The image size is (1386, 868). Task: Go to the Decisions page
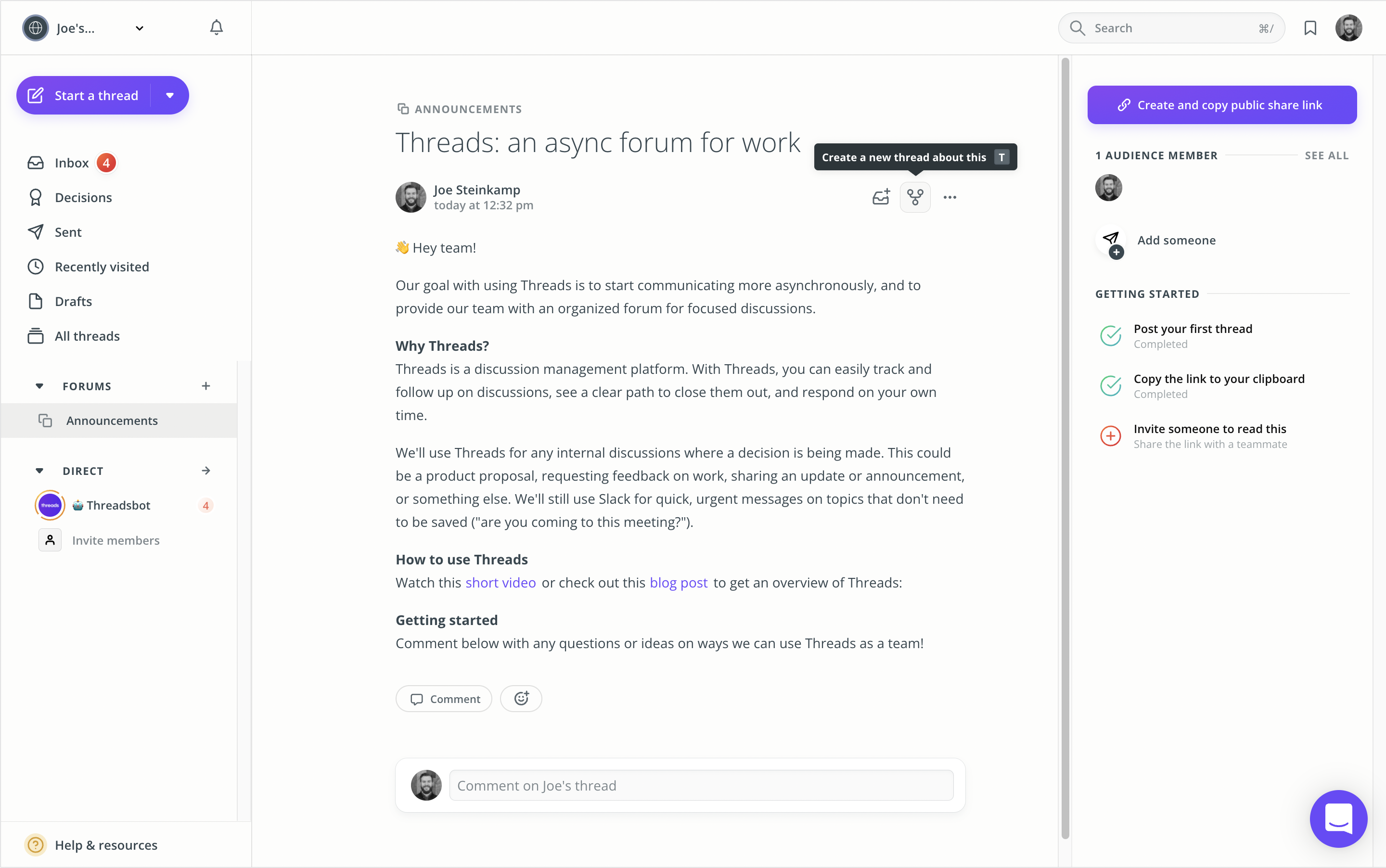(83, 197)
